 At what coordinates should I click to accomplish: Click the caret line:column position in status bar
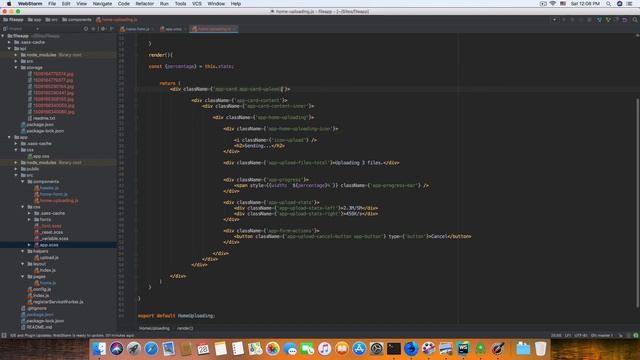click(556, 335)
